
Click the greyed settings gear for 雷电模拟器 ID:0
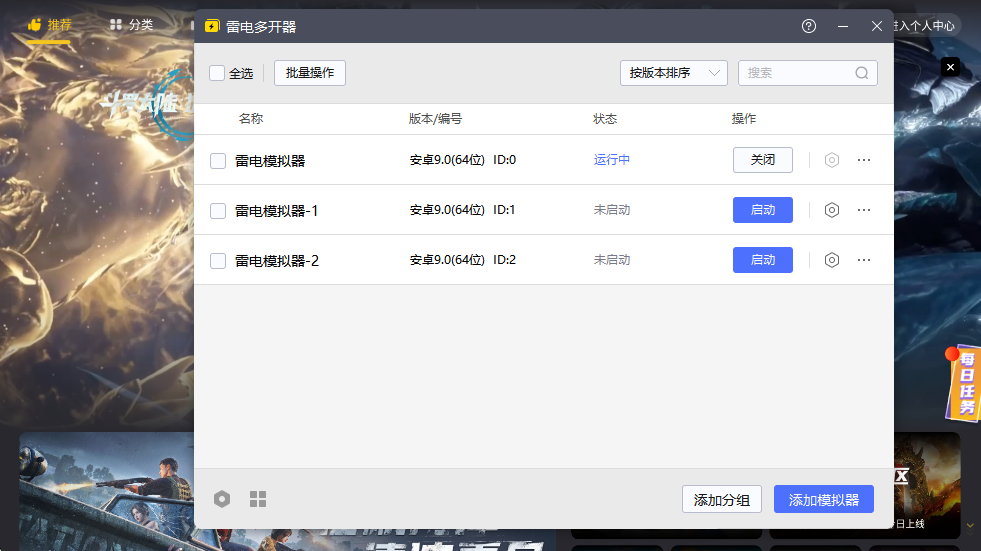[831, 160]
